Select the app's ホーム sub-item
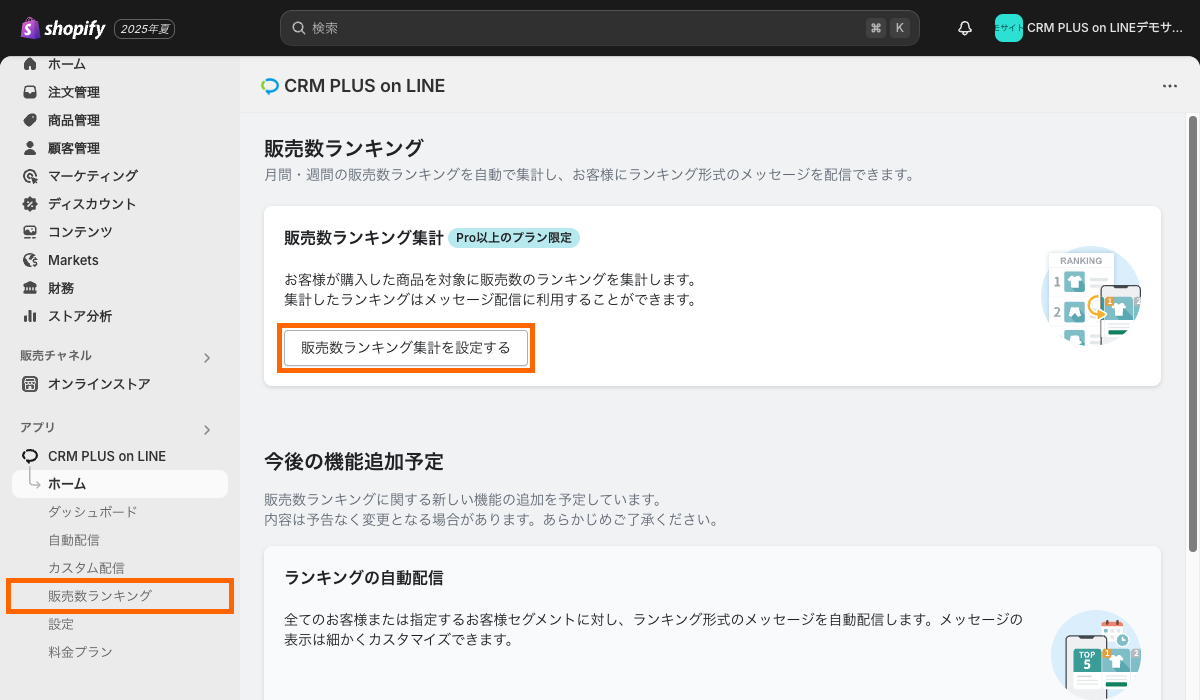 [x=120, y=484]
